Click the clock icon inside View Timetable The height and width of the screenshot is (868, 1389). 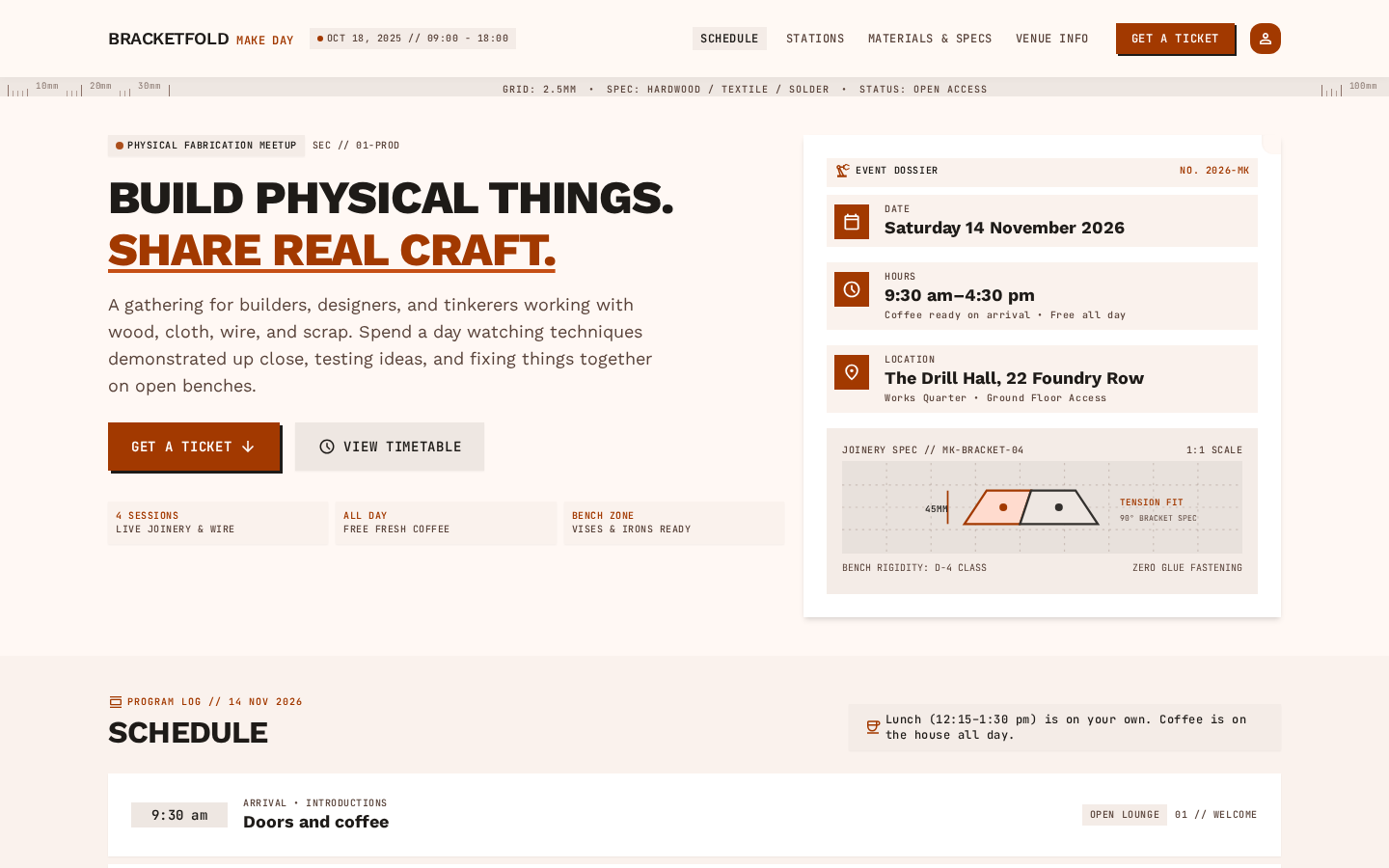(x=327, y=447)
